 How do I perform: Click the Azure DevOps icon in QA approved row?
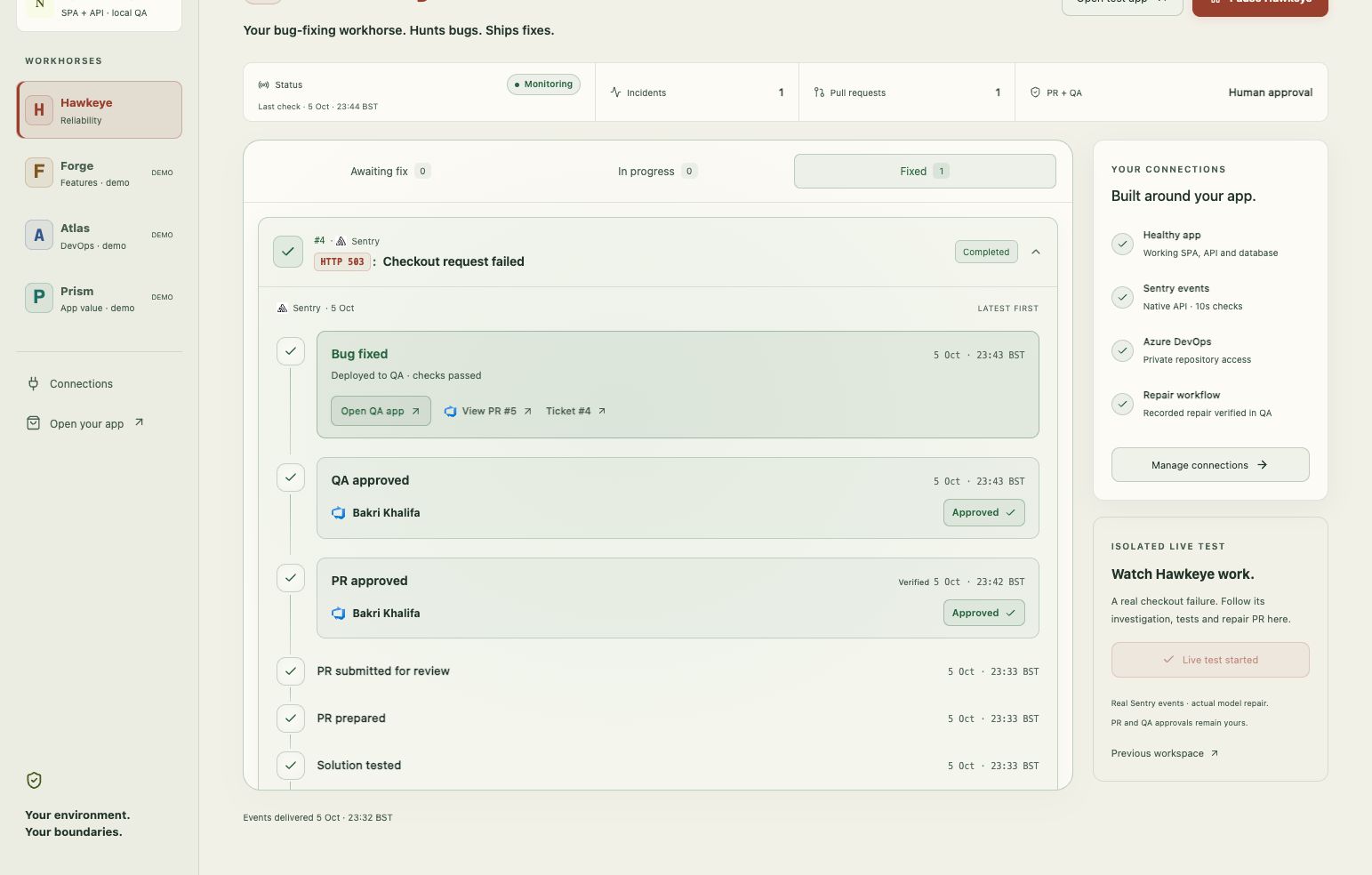pos(338,513)
